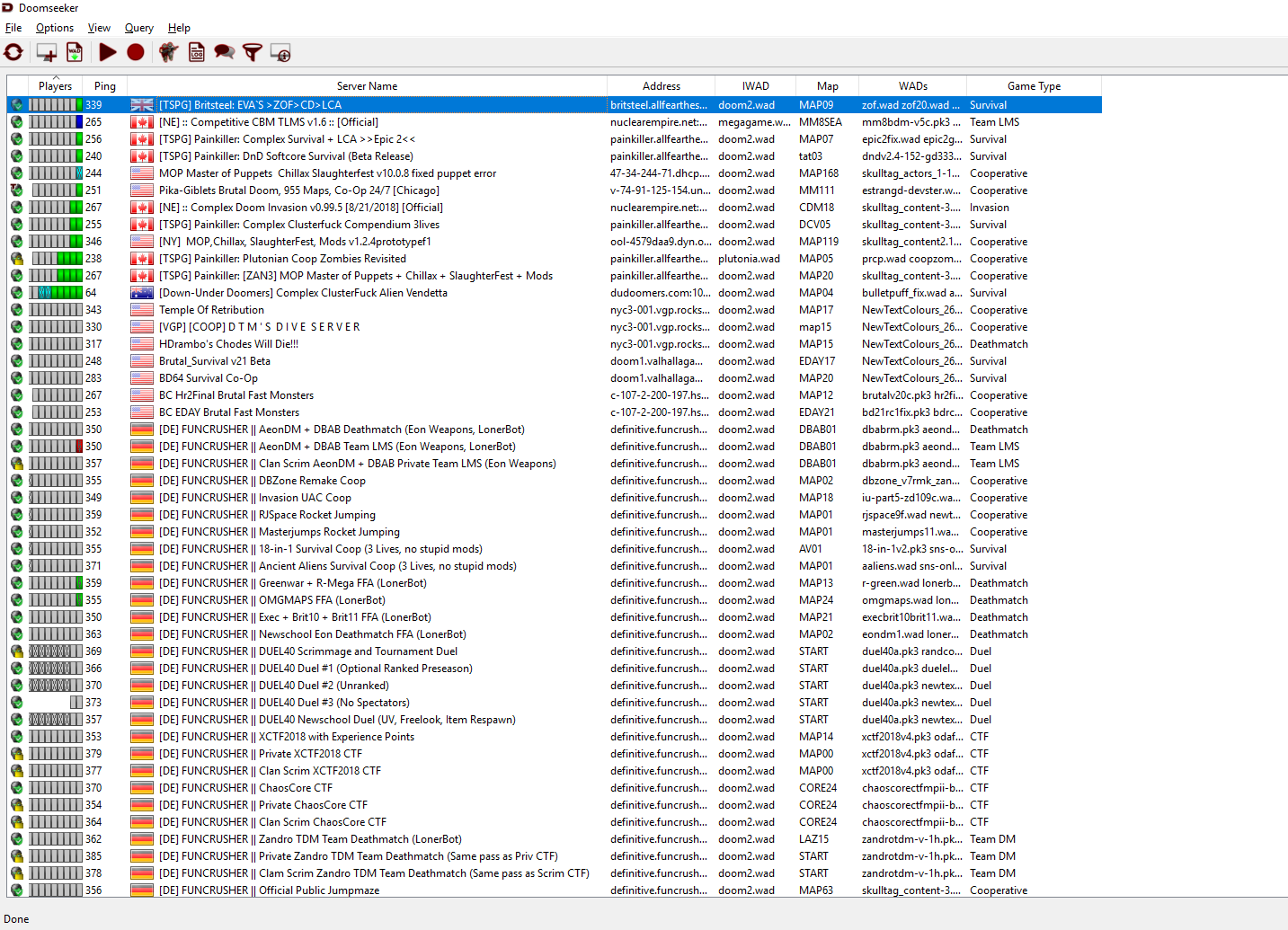
Task: Sort servers by Players column
Action: click(56, 86)
